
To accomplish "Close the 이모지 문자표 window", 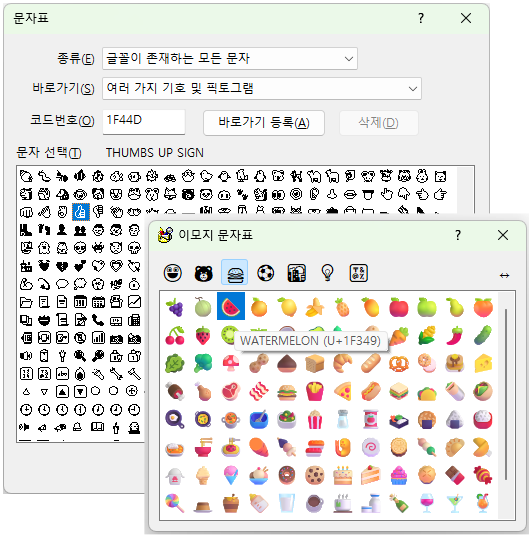I will (x=503, y=235).
